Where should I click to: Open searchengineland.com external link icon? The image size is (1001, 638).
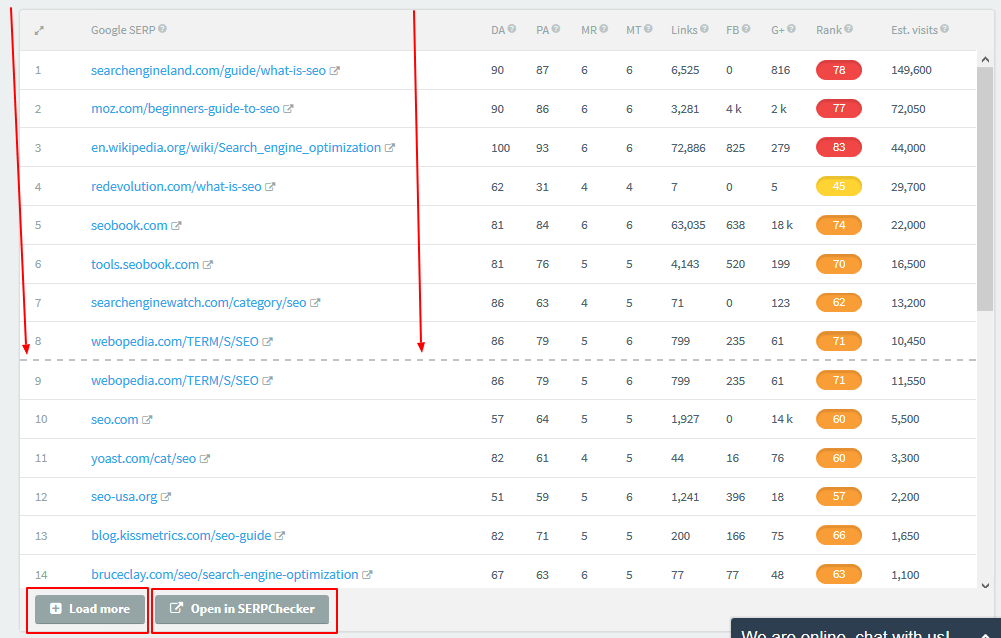tap(335, 71)
